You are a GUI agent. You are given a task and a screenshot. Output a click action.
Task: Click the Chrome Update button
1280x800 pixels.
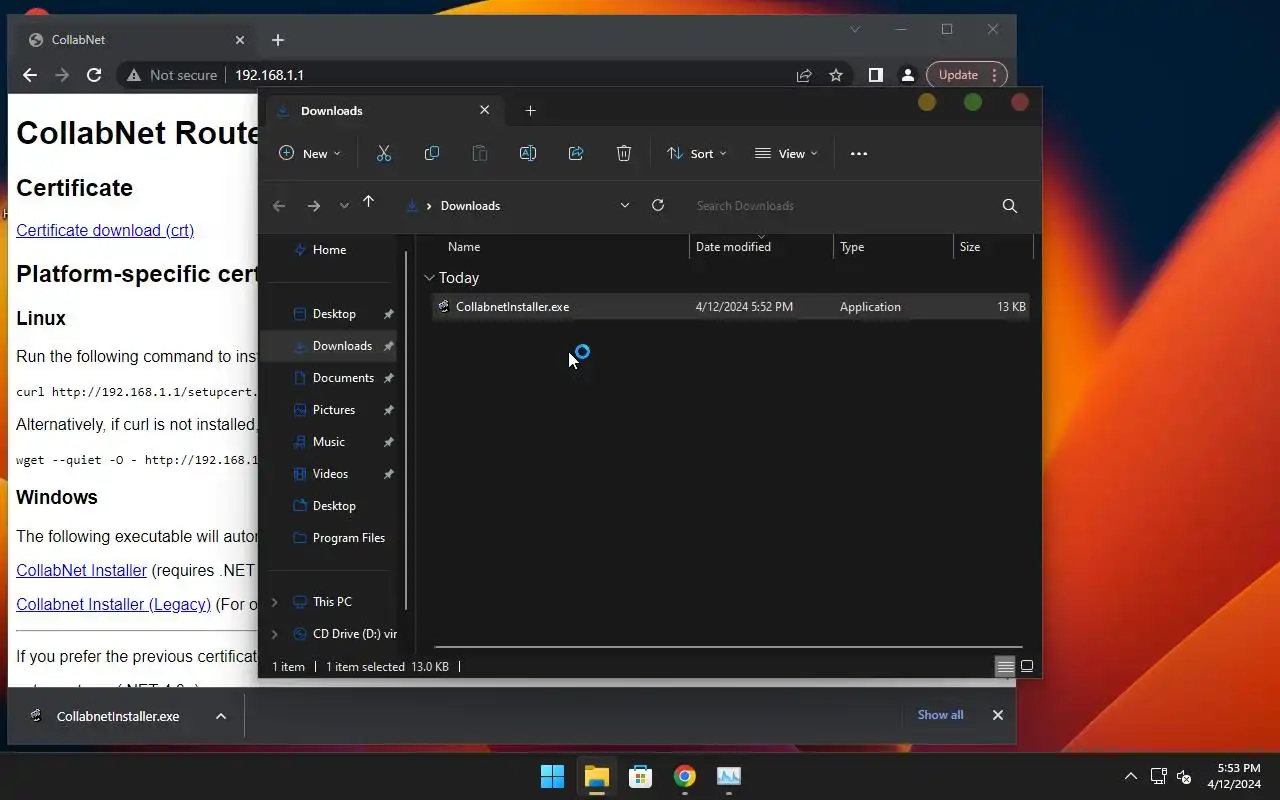(964, 75)
